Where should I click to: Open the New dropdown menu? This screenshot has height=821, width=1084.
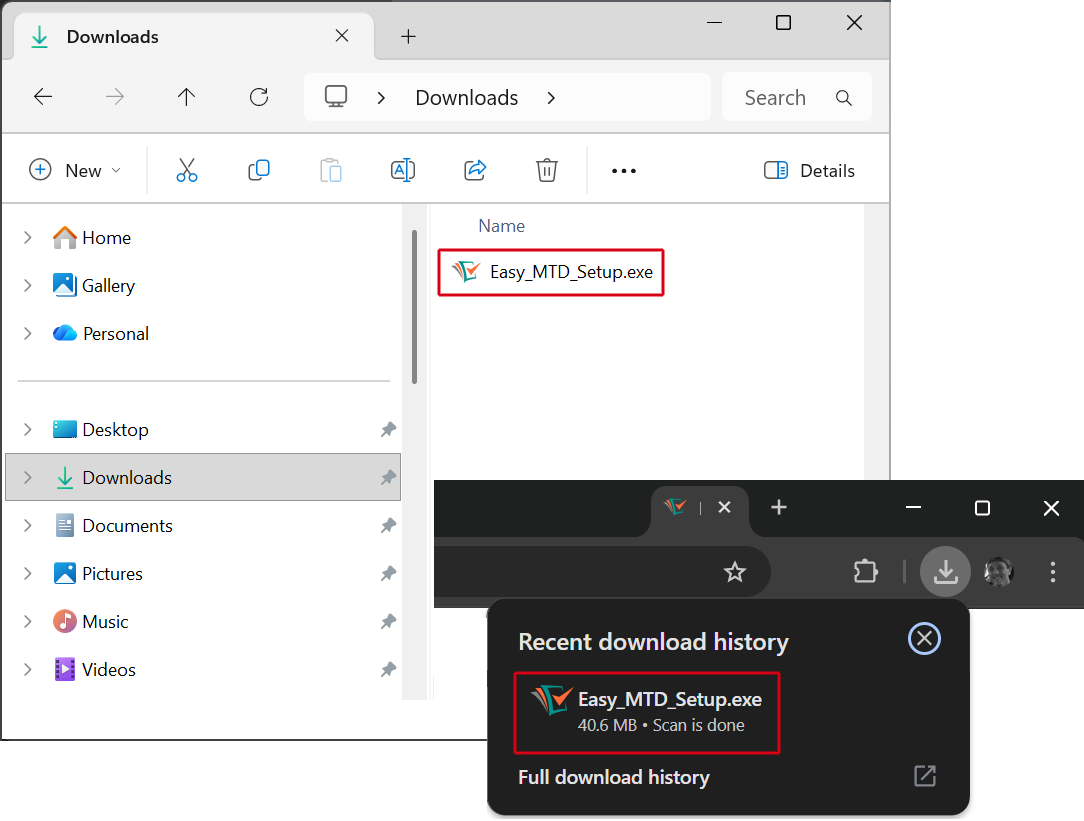point(75,170)
